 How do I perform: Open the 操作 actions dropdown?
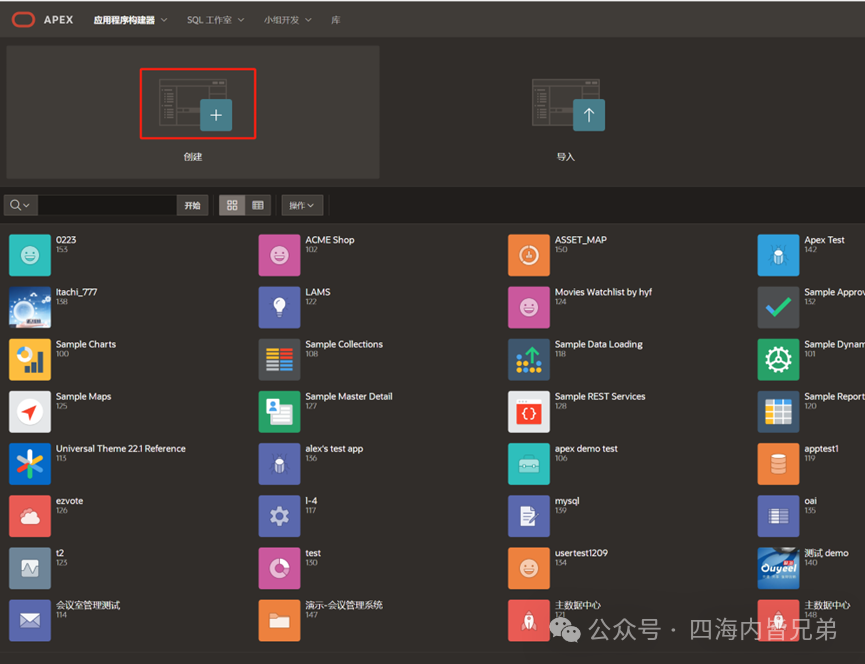coord(302,205)
